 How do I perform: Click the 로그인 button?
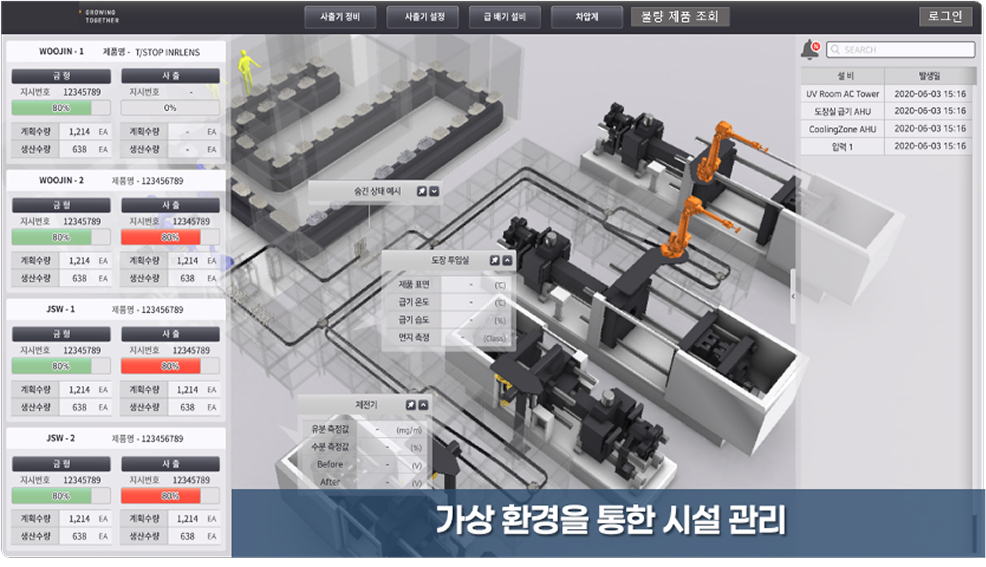[944, 17]
